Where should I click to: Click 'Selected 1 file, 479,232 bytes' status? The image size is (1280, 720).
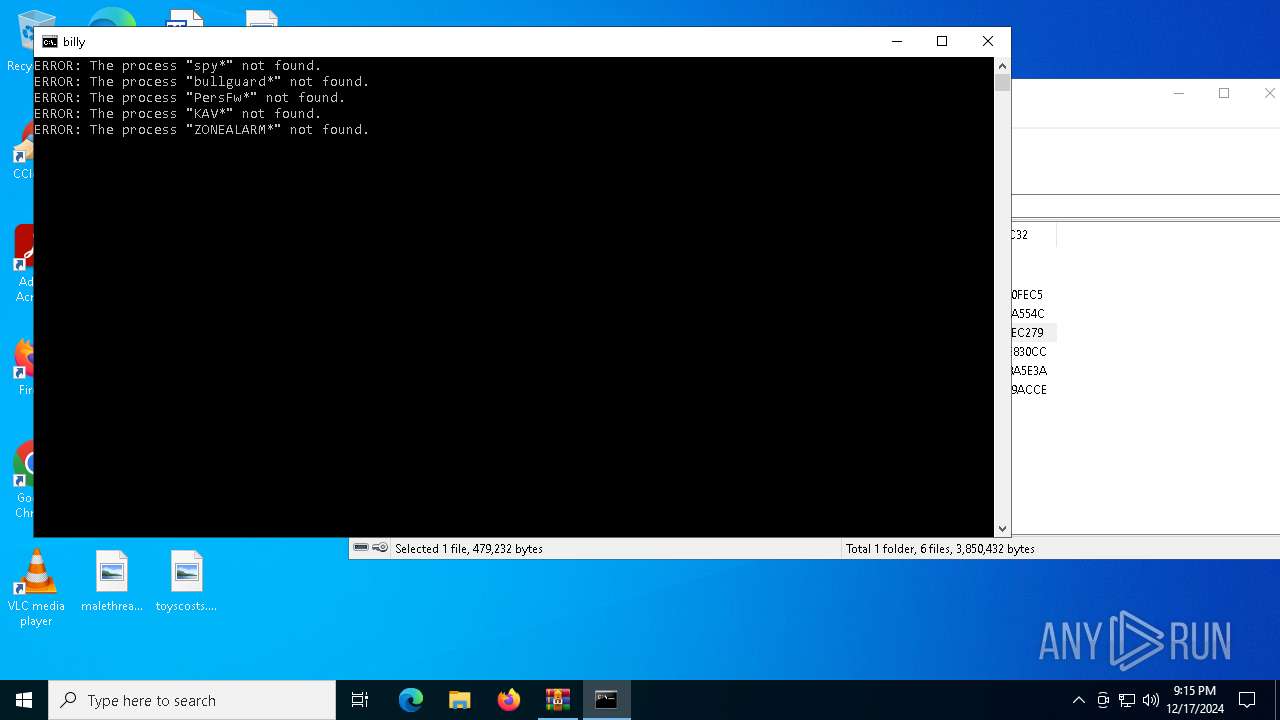pos(469,549)
